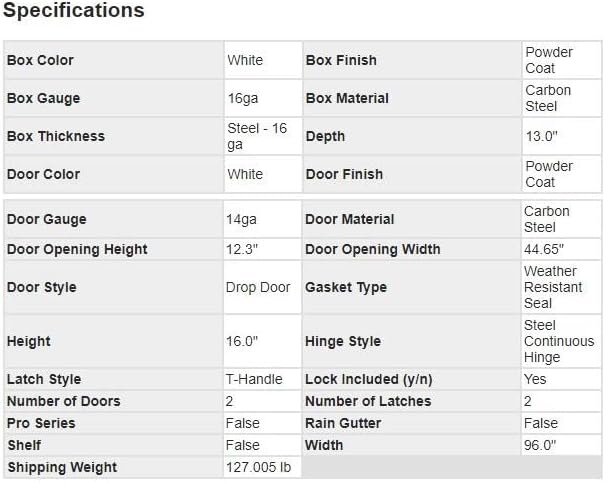Select the Weather Resistant Seal gasket value
The image size is (605, 482).
pos(550,287)
